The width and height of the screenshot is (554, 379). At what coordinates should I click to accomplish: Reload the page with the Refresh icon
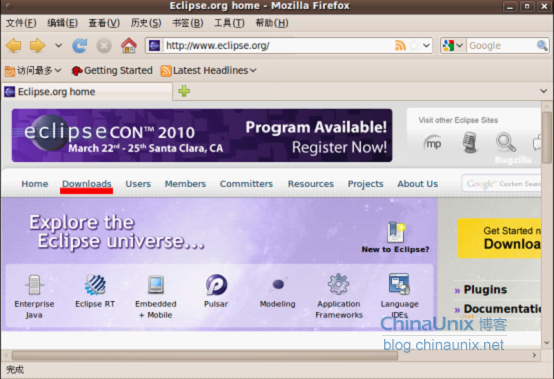[79, 46]
